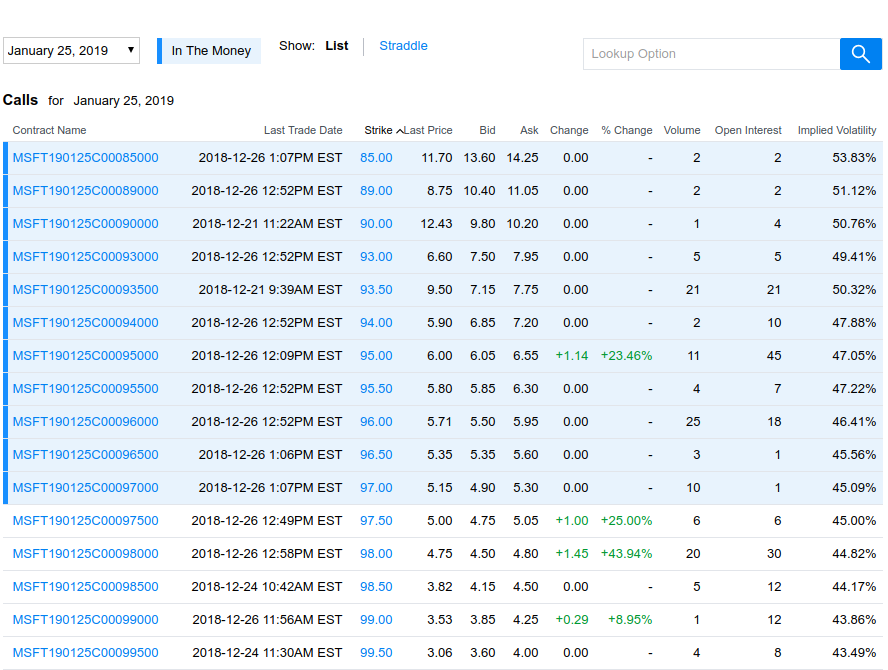This screenshot has height=670, width=888.
Task: Click the +1.45 change value
Action: point(571,554)
